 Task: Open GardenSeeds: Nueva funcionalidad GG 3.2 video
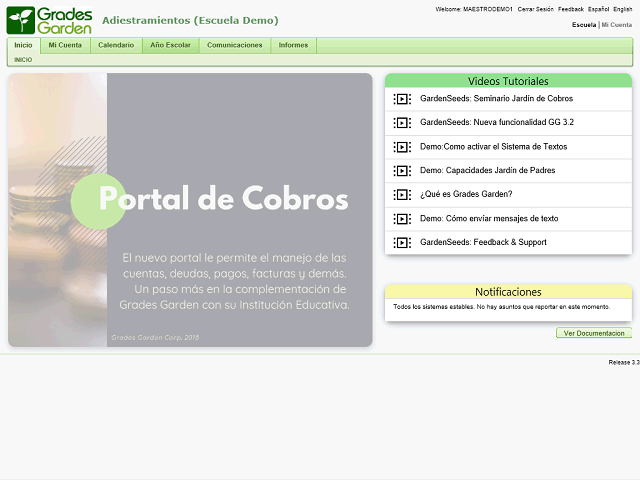pyautogui.click(x=497, y=122)
